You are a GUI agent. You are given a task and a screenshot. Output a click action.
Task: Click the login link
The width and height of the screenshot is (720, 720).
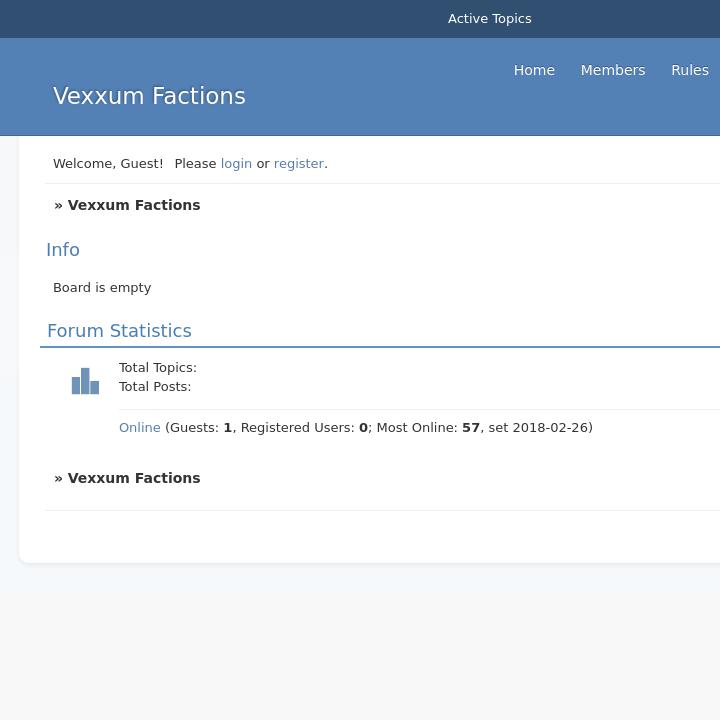coord(236,164)
